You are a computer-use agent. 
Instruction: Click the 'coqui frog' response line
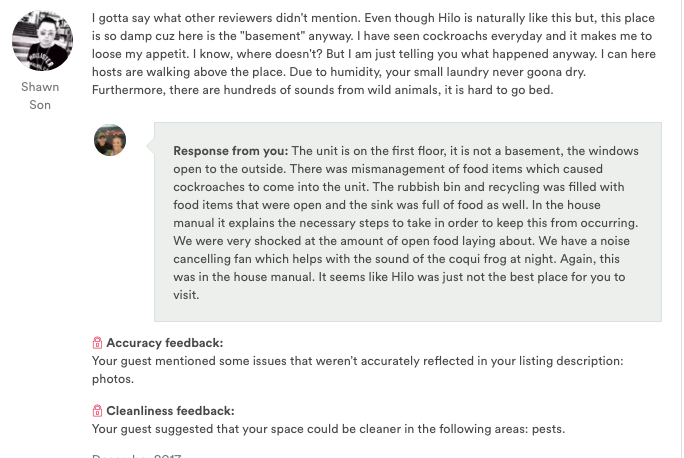tap(397, 259)
